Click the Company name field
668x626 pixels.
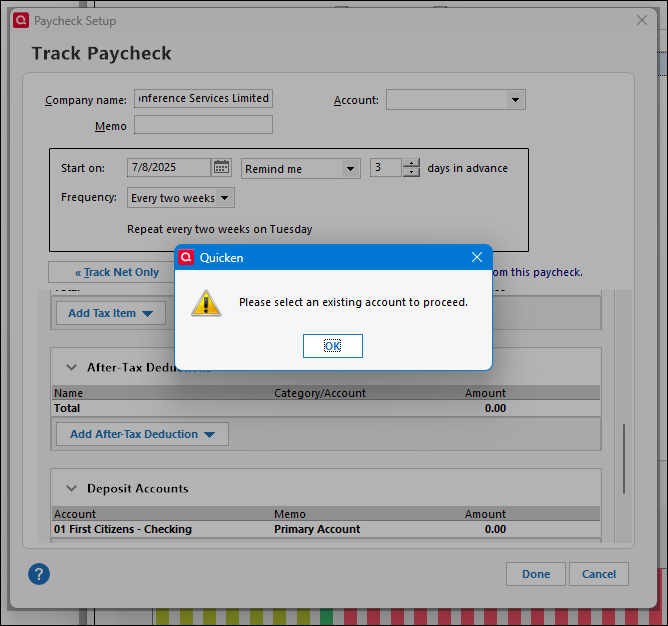[x=203, y=98]
